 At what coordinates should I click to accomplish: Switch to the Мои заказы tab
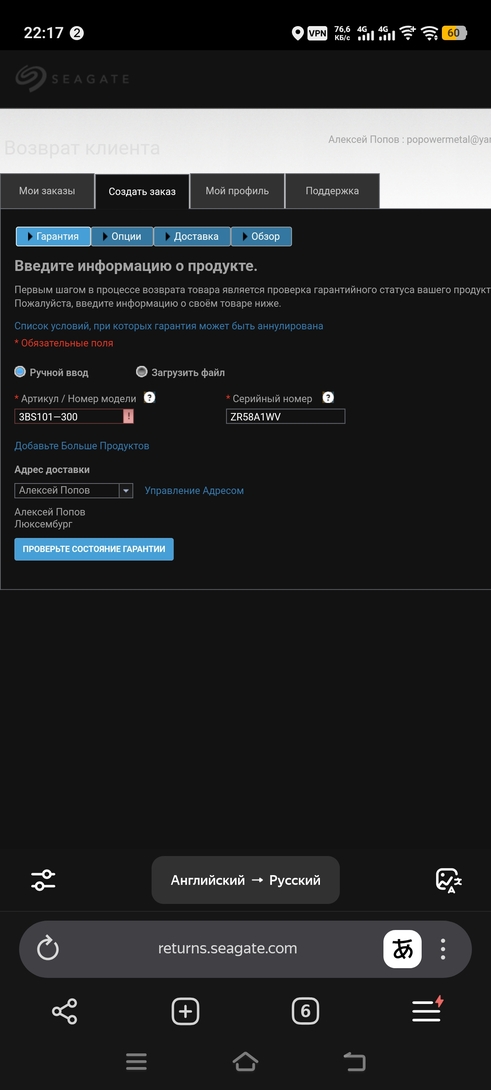coord(47,191)
